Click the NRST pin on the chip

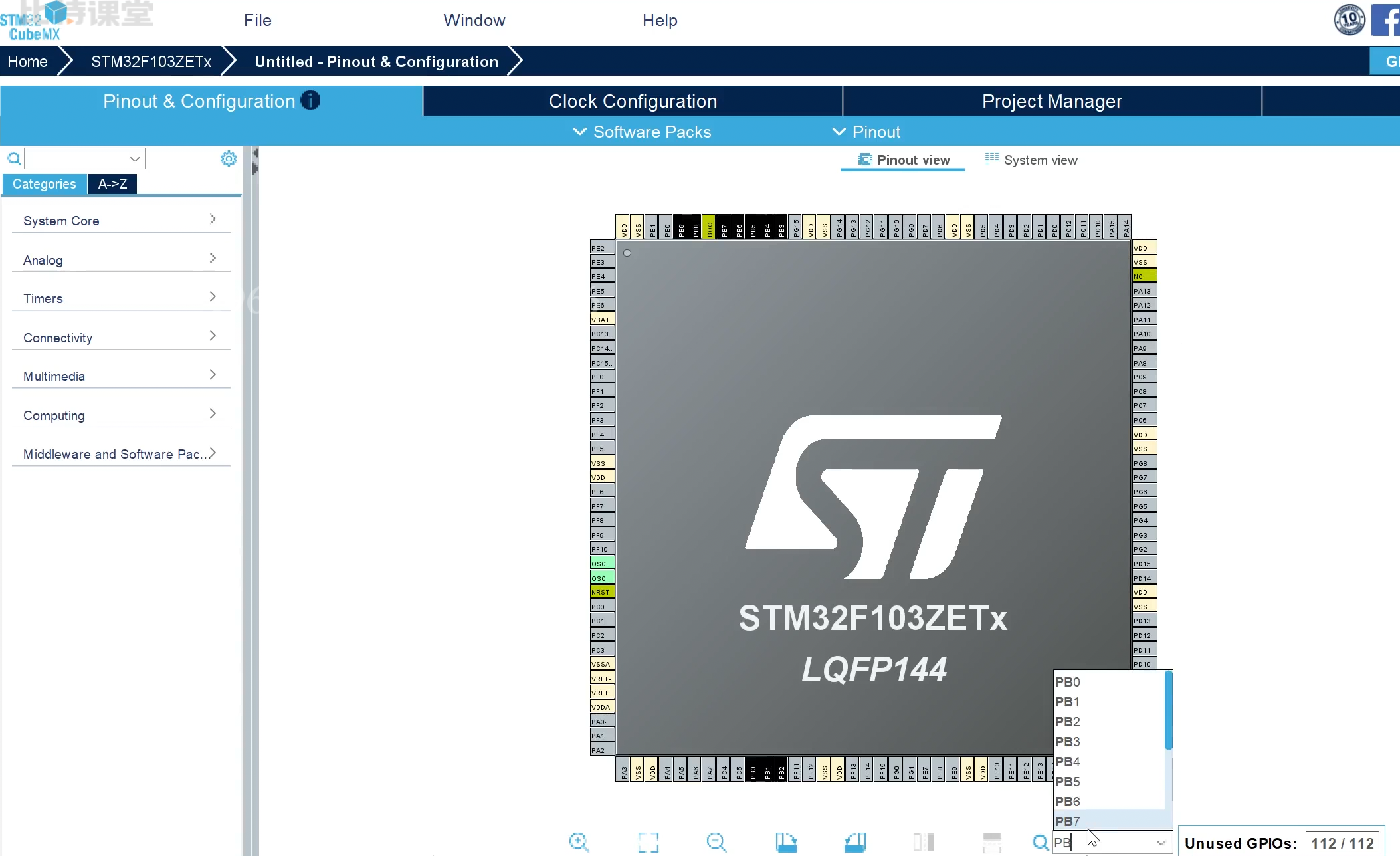coord(602,591)
